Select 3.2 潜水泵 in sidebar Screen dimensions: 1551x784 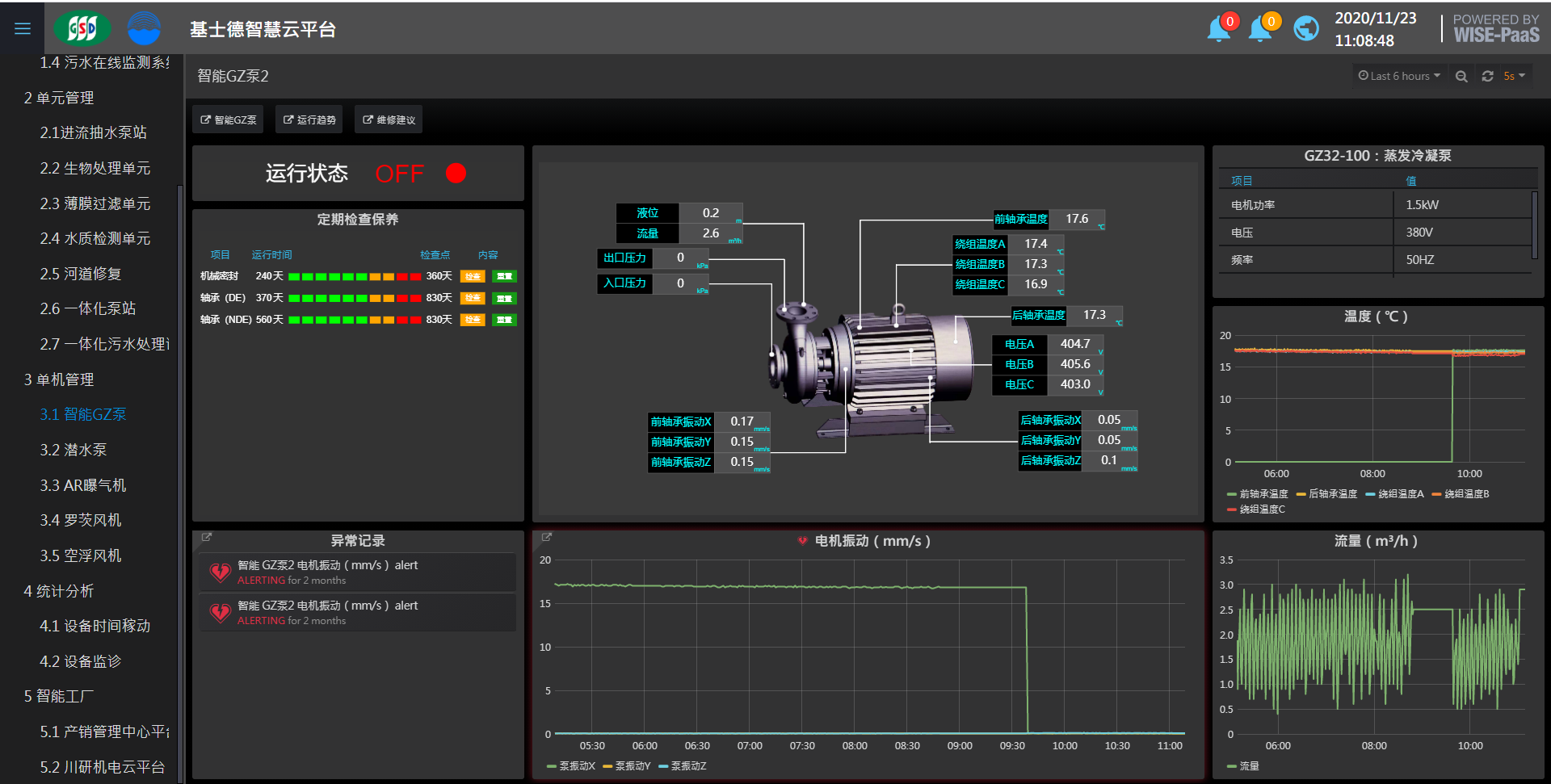[74, 450]
